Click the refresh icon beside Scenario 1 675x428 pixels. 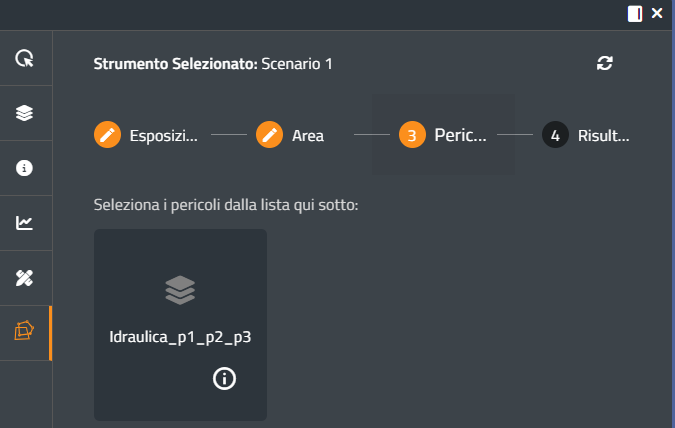tap(604, 63)
